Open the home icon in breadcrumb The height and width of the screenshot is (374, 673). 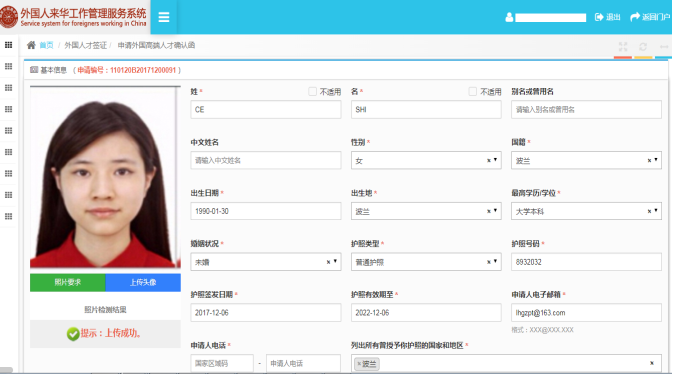(x=31, y=45)
